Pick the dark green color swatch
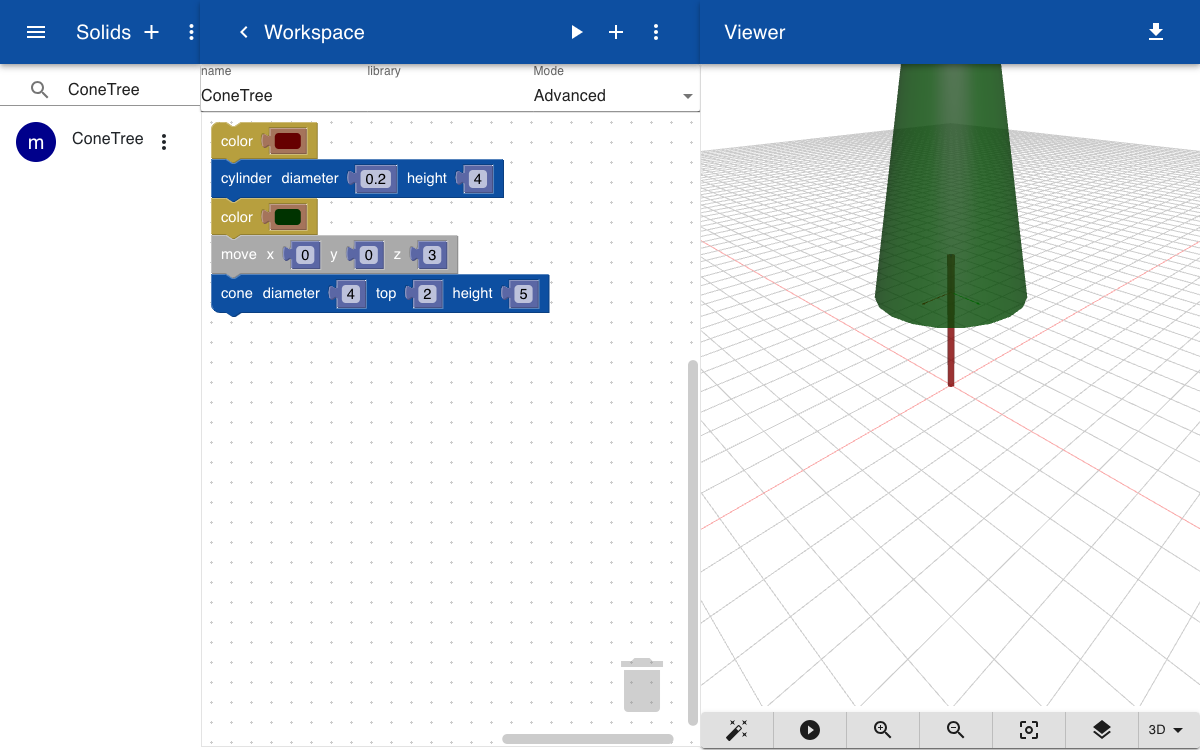1200x750 pixels. click(x=288, y=217)
